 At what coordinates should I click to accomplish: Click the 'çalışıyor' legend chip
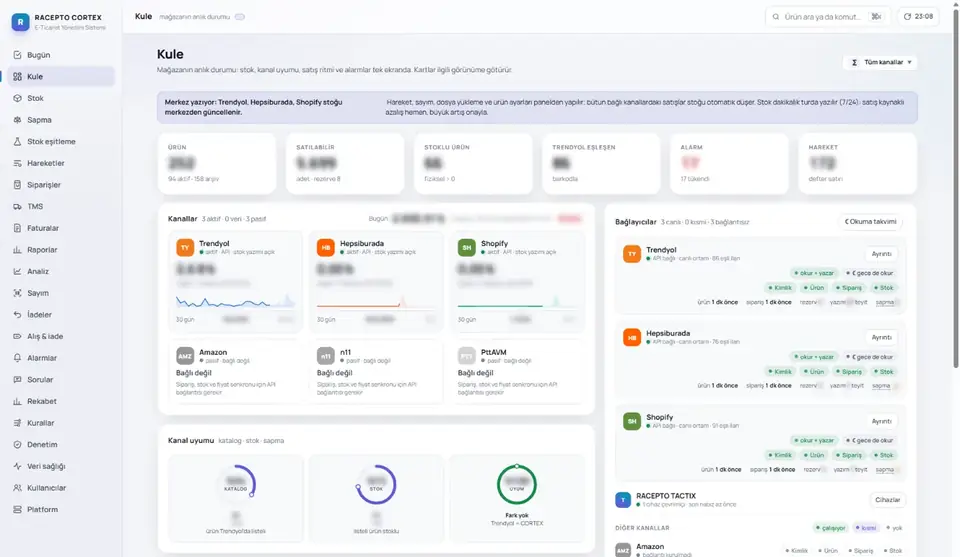(830, 528)
